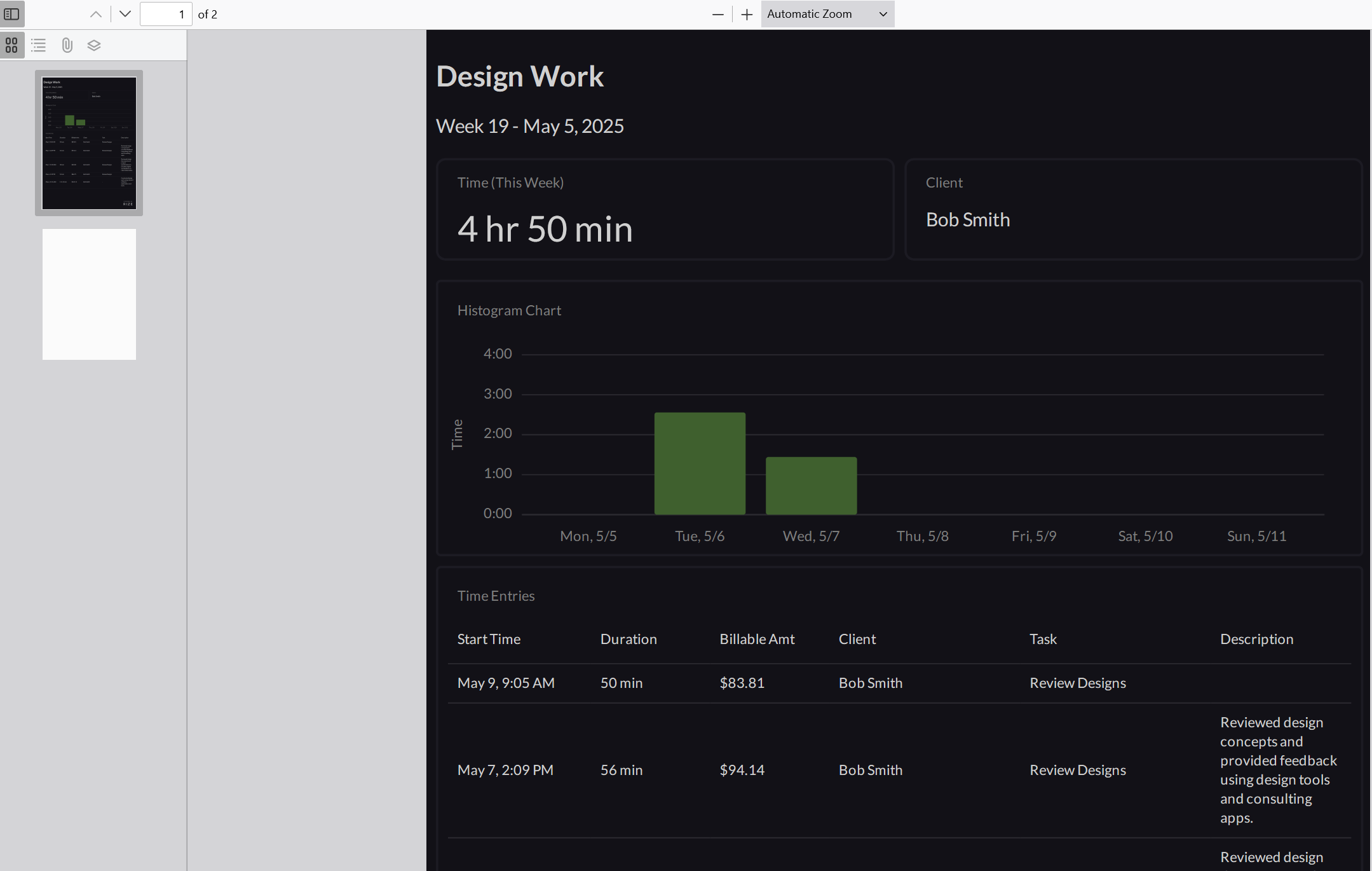Image resolution: width=1372 pixels, height=871 pixels.
Task: Show the page thumbnails view
Action: coord(12,45)
